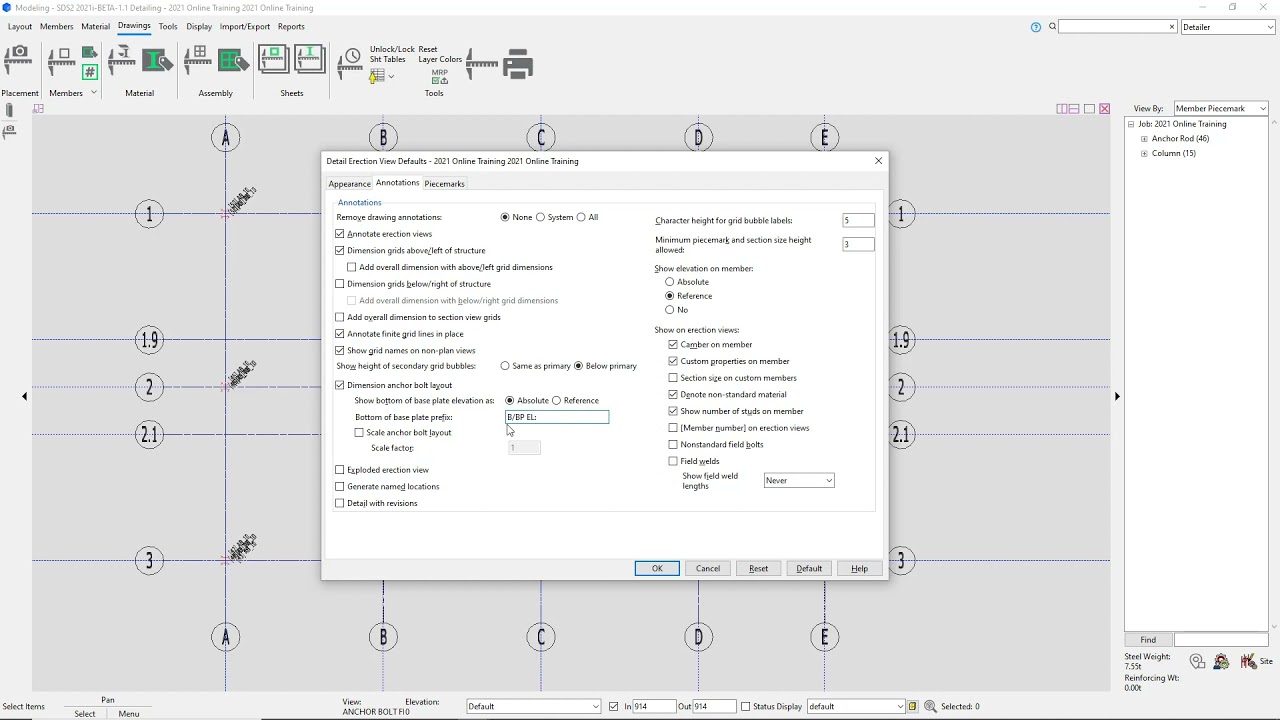Click the left pan arrow on drawing
This screenshot has height=720, width=1280.
(25, 397)
